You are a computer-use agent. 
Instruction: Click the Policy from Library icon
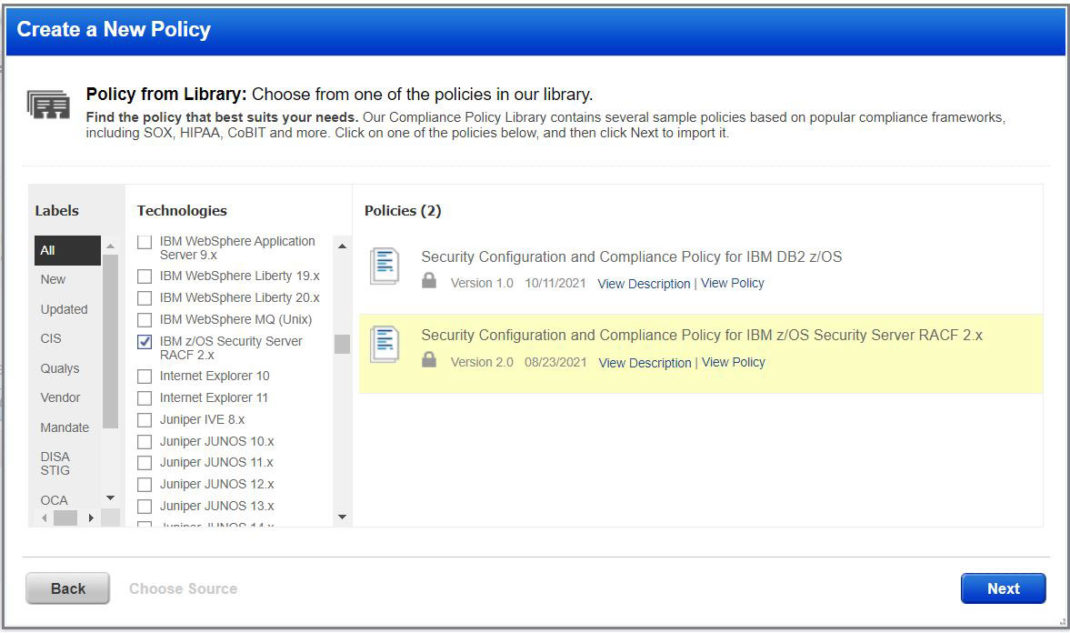point(48,104)
